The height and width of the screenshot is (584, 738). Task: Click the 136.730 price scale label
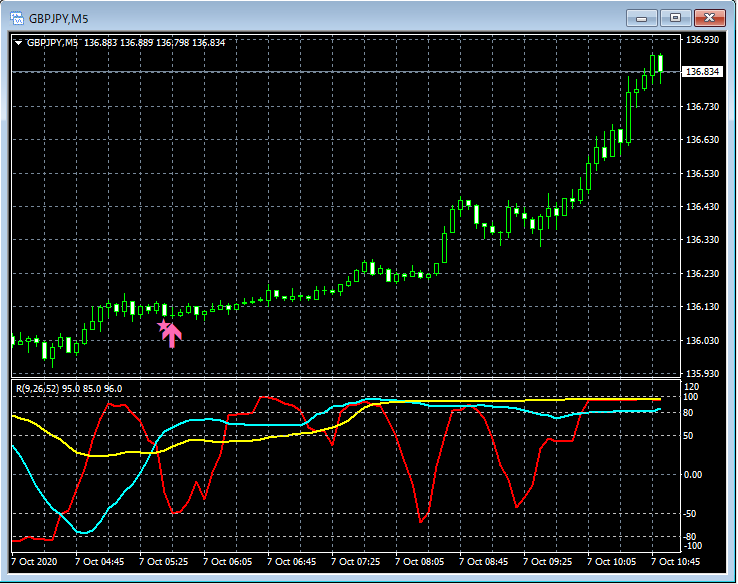(x=702, y=107)
